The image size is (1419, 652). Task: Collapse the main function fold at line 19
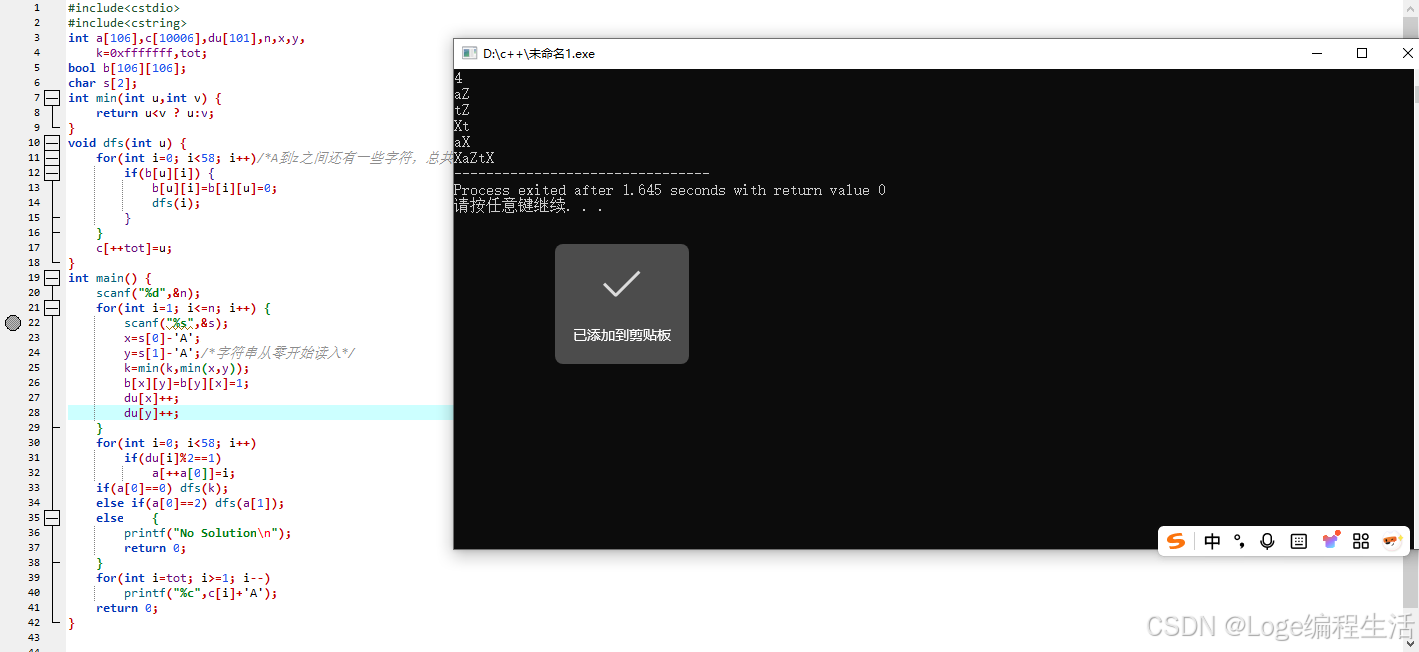point(52,278)
